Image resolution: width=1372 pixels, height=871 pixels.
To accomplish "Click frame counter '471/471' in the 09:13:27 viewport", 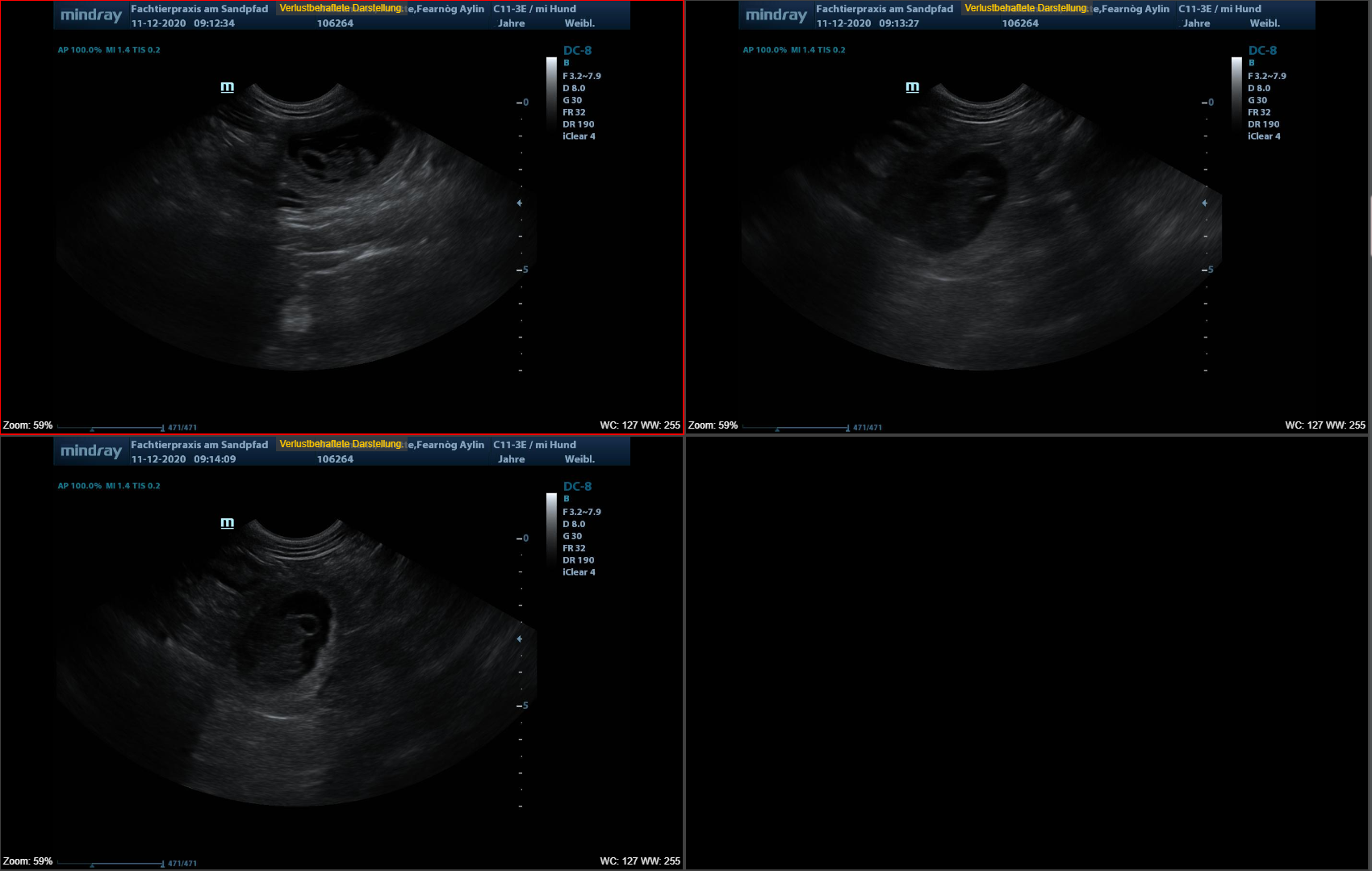I will click(x=868, y=428).
